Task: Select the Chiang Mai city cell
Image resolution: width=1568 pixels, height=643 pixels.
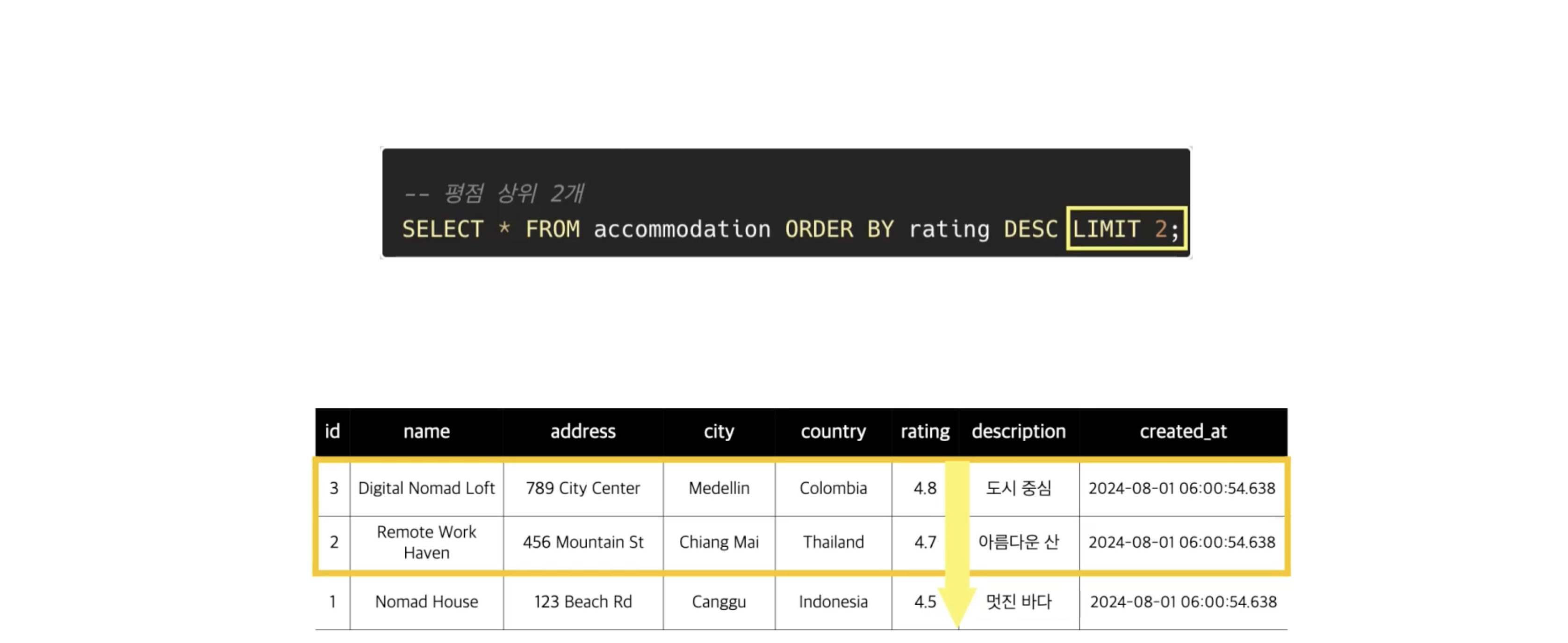Action: tap(719, 542)
